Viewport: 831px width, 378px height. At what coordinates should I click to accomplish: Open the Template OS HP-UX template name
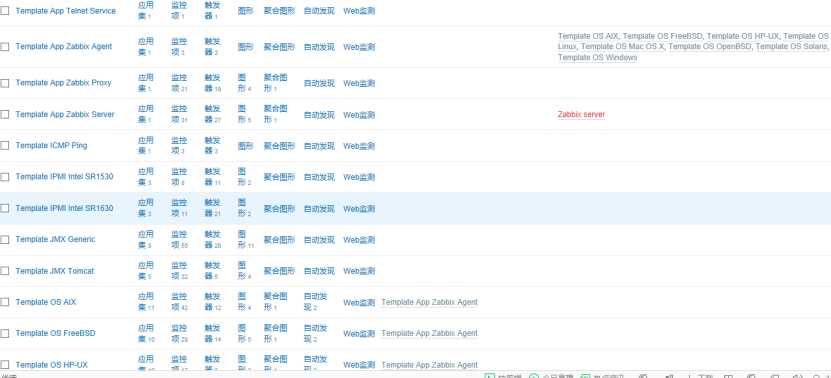coord(51,364)
